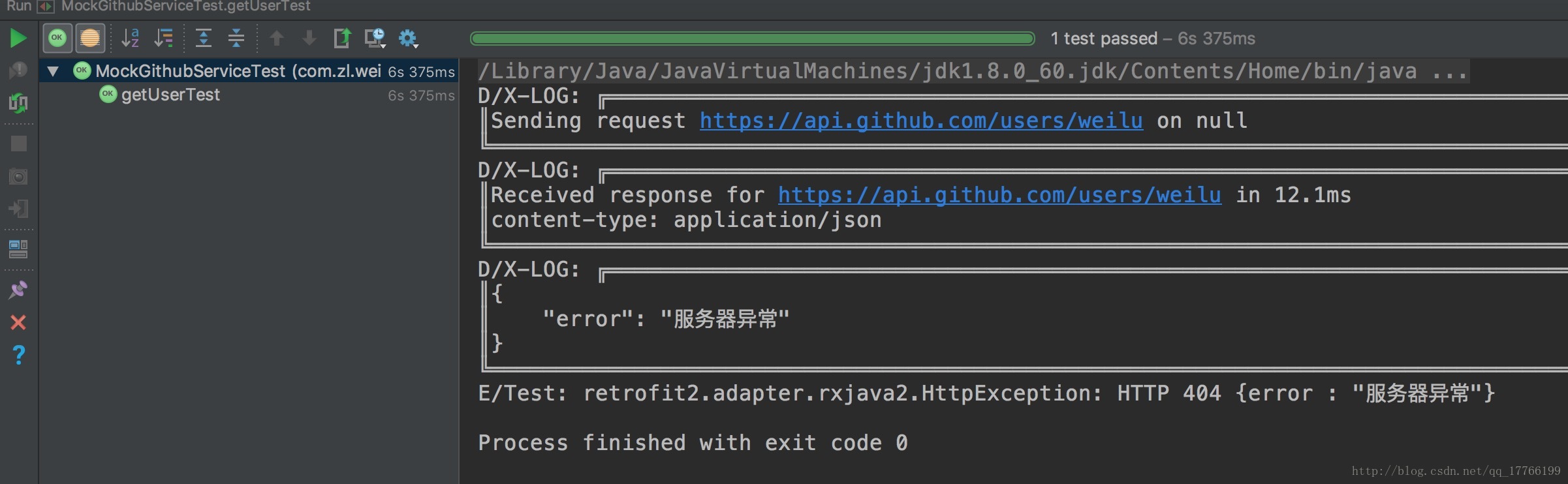The width and height of the screenshot is (1568, 484).
Task: Sort tests by duration
Action: (163, 38)
